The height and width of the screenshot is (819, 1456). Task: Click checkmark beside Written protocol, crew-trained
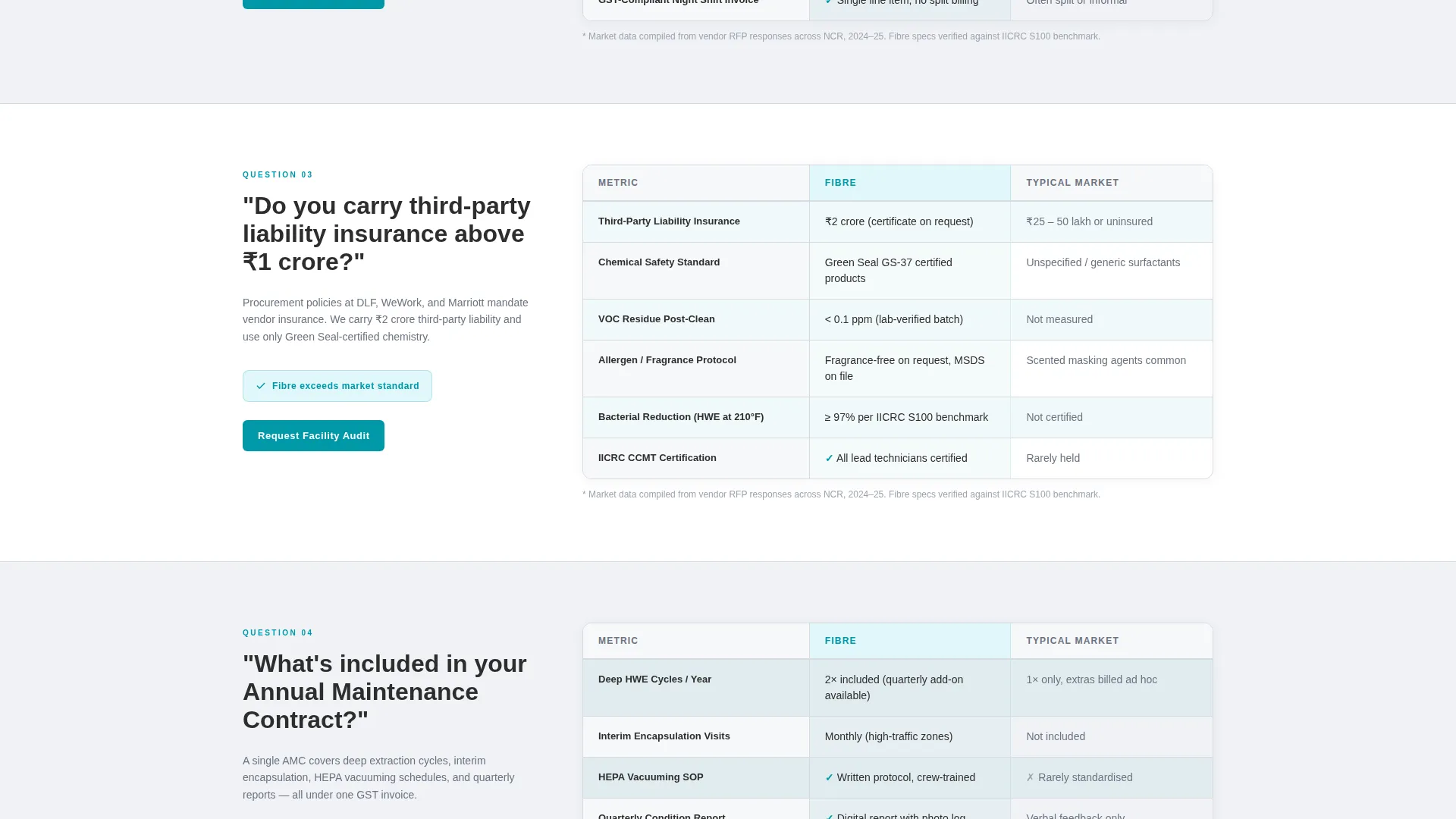tap(829, 777)
